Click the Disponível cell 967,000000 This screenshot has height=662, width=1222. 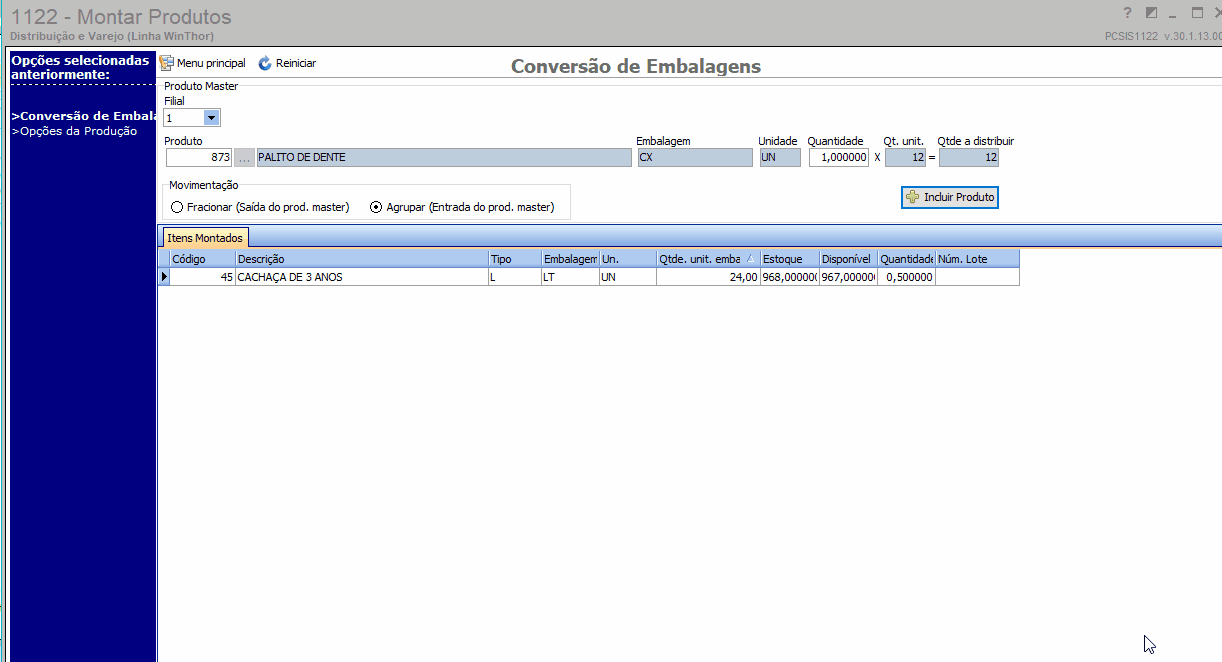(x=848, y=277)
